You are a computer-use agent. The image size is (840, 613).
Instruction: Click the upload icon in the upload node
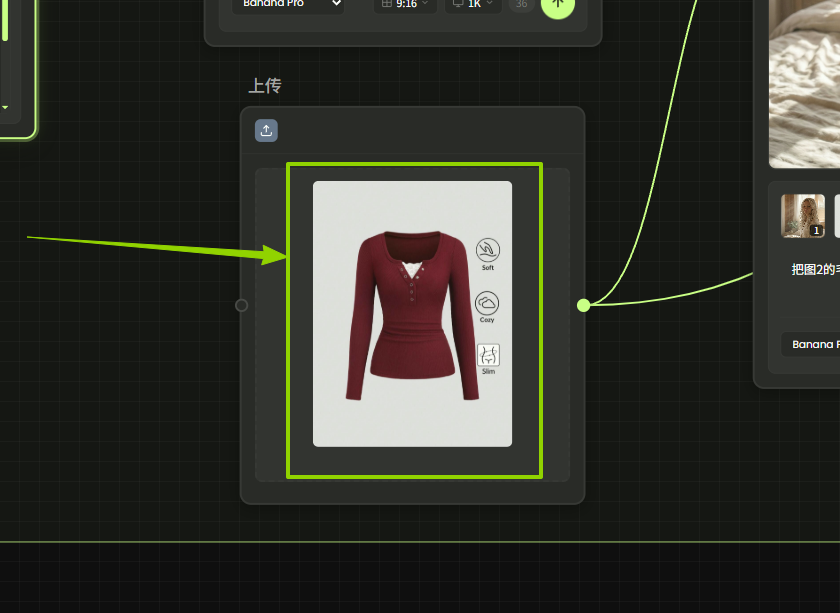(266, 131)
